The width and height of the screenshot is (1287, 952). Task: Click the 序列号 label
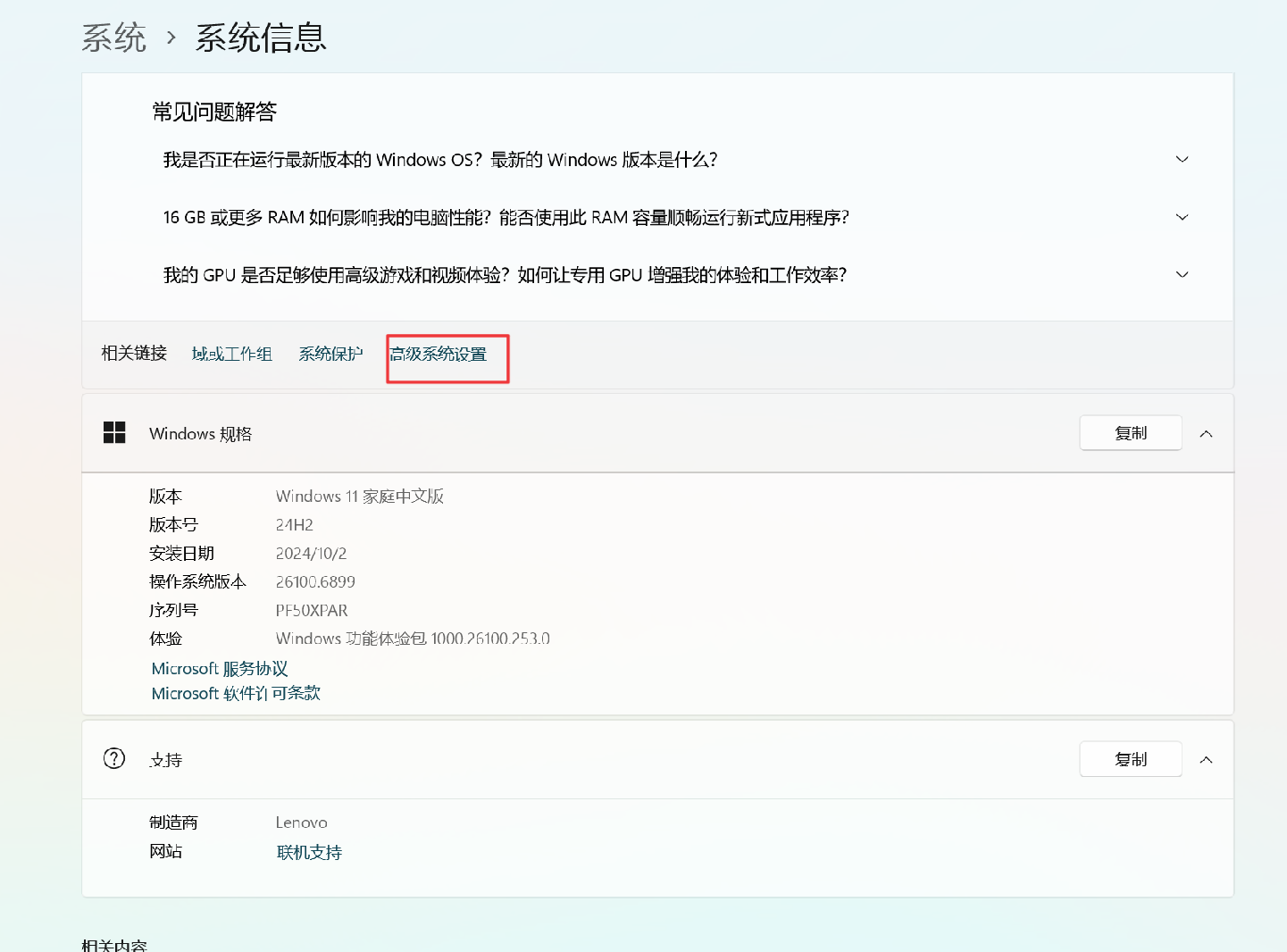click(x=173, y=611)
